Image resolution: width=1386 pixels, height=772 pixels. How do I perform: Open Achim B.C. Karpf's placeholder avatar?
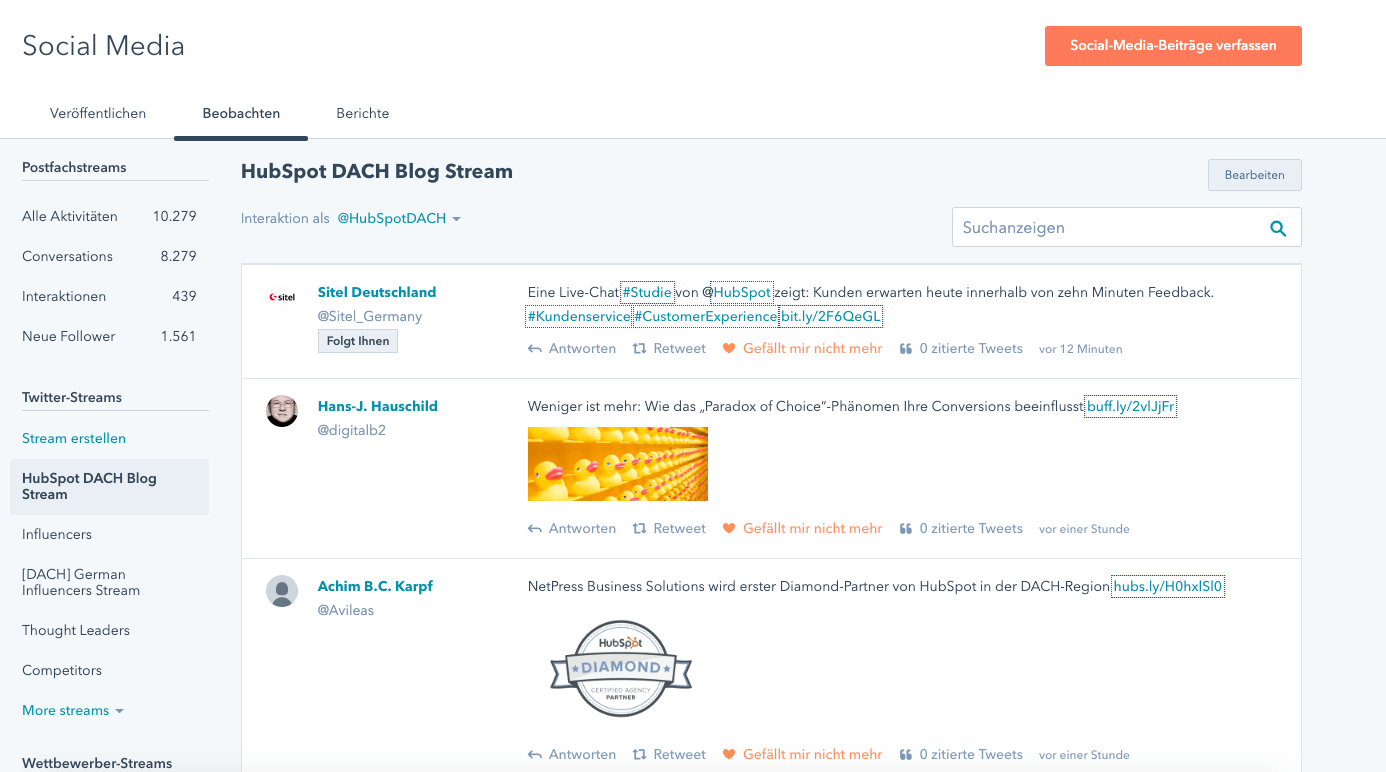pos(282,591)
